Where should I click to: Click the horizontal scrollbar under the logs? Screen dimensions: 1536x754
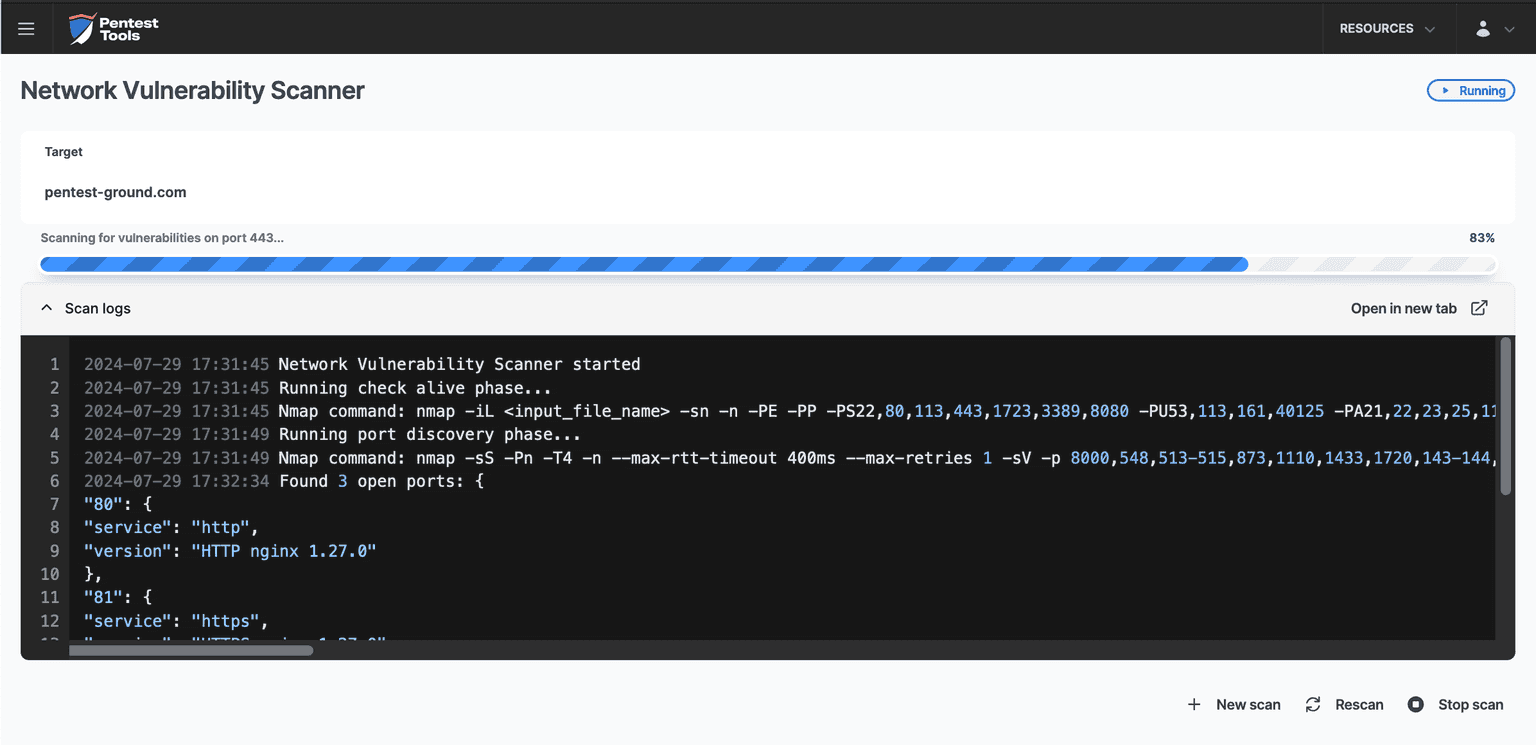(190, 651)
